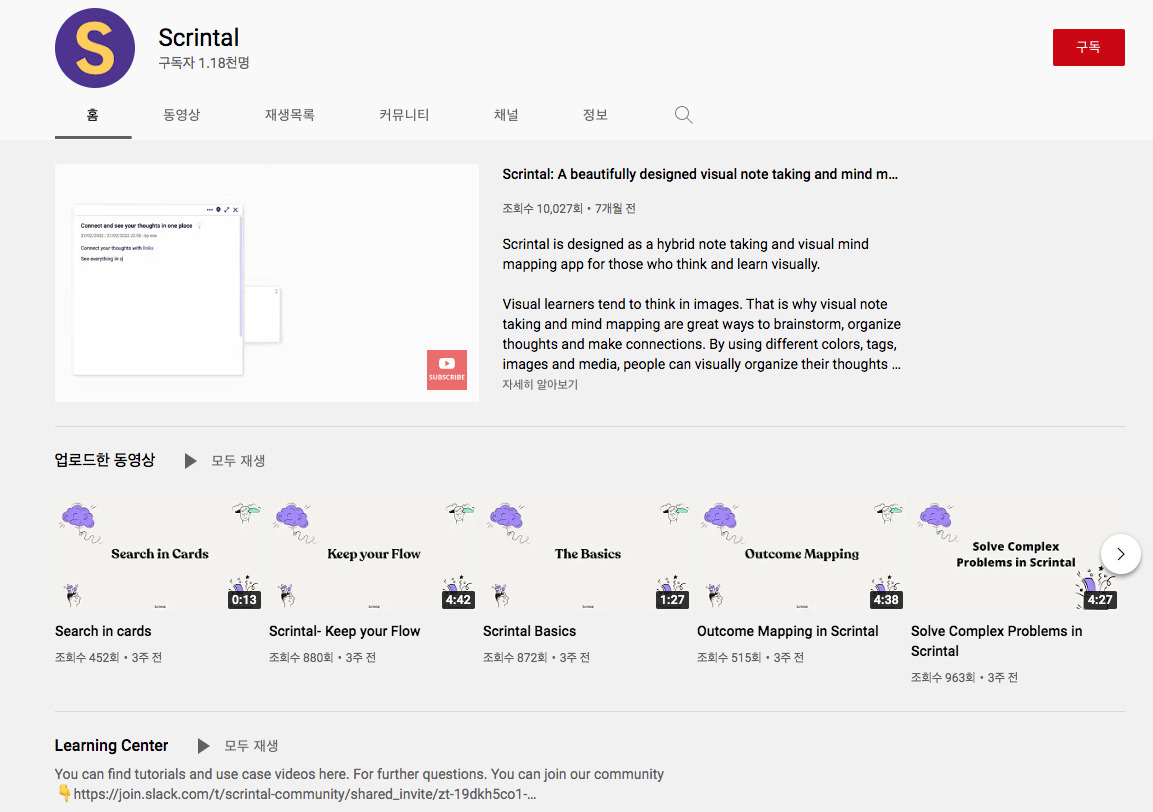The height and width of the screenshot is (812, 1153).
Task: Click 조회수 515회 under Outcome Mapping
Action: 729,658
